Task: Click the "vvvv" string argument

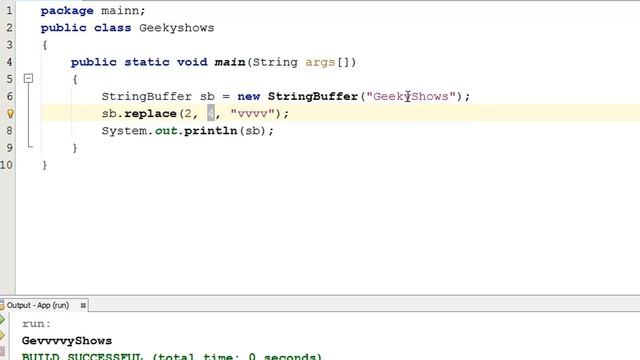Action: (252, 113)
